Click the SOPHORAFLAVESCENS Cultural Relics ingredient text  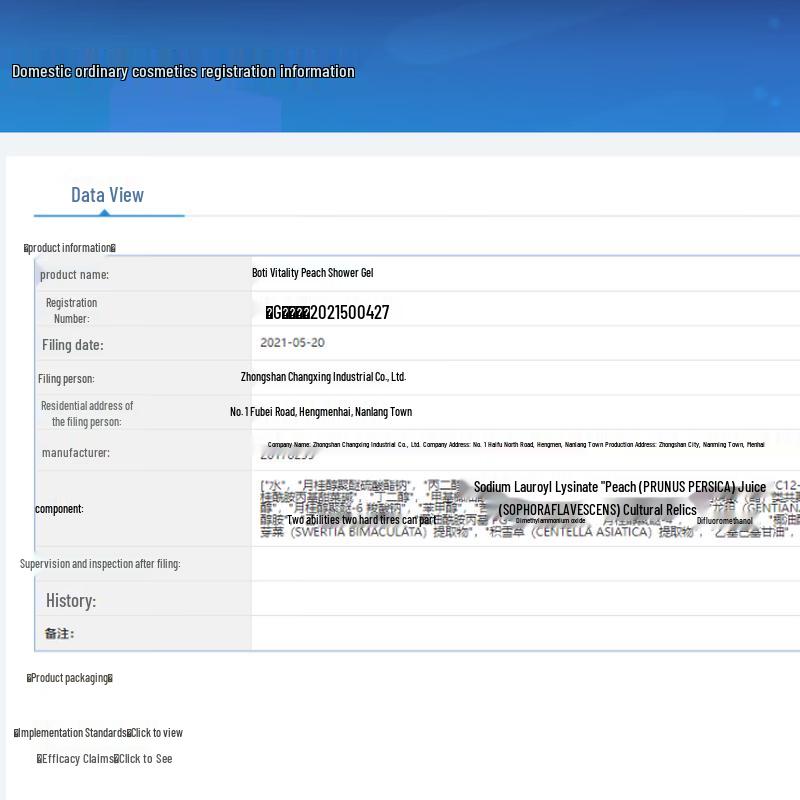tap(597, 510)
